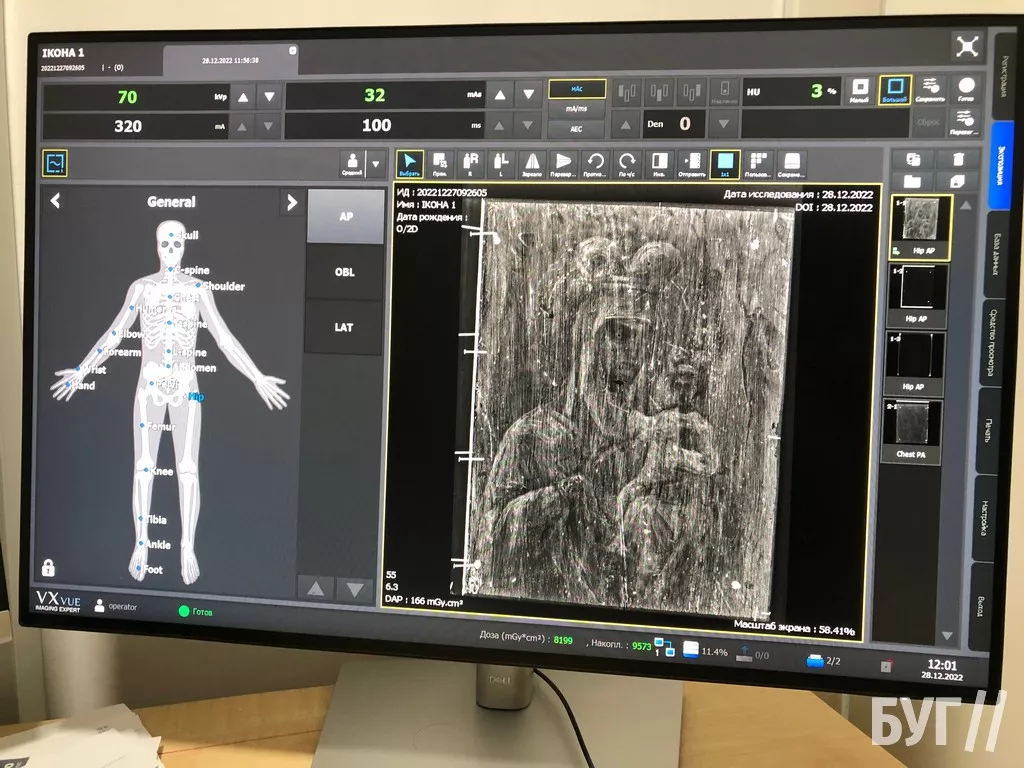Click the rotate counterclockwise icon
The image size is (1024, 768).
click(x=595, y=164)
